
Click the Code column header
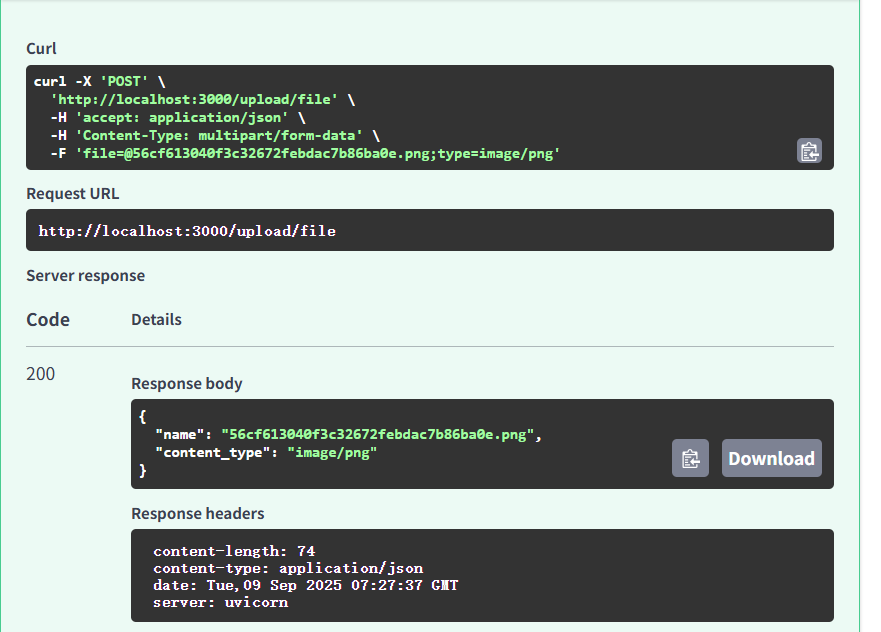[x=48, y=319]
